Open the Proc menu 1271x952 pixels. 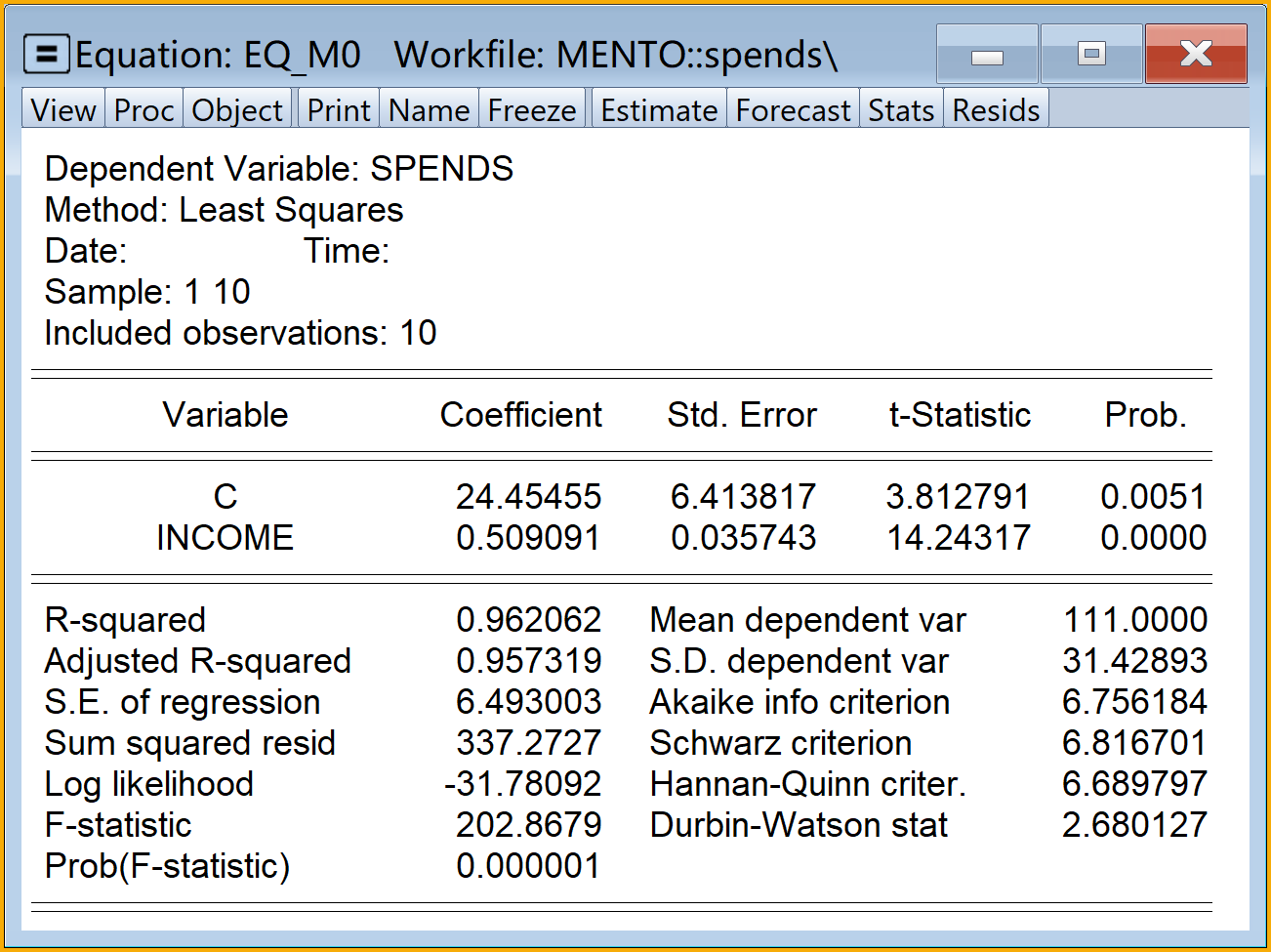pyautogui.click(x=143, y=110)
